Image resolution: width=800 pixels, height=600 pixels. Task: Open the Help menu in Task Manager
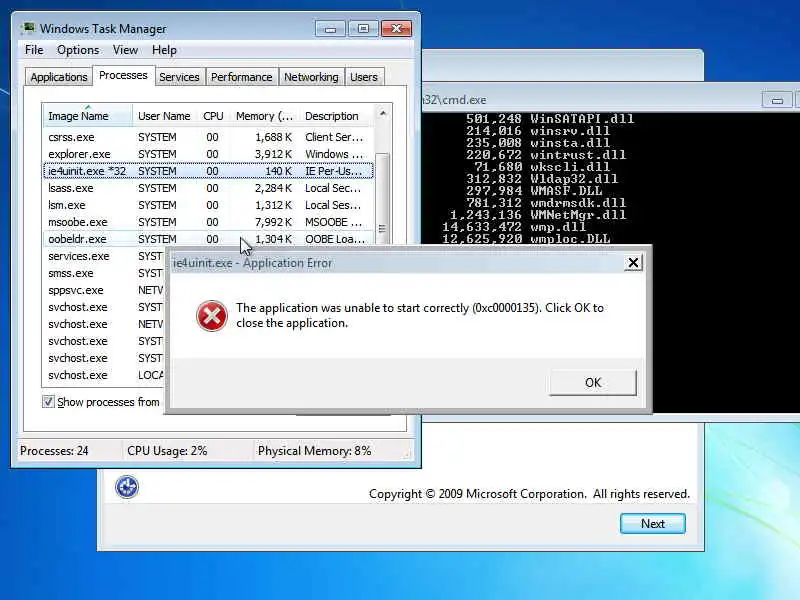[x=164, y=50]
